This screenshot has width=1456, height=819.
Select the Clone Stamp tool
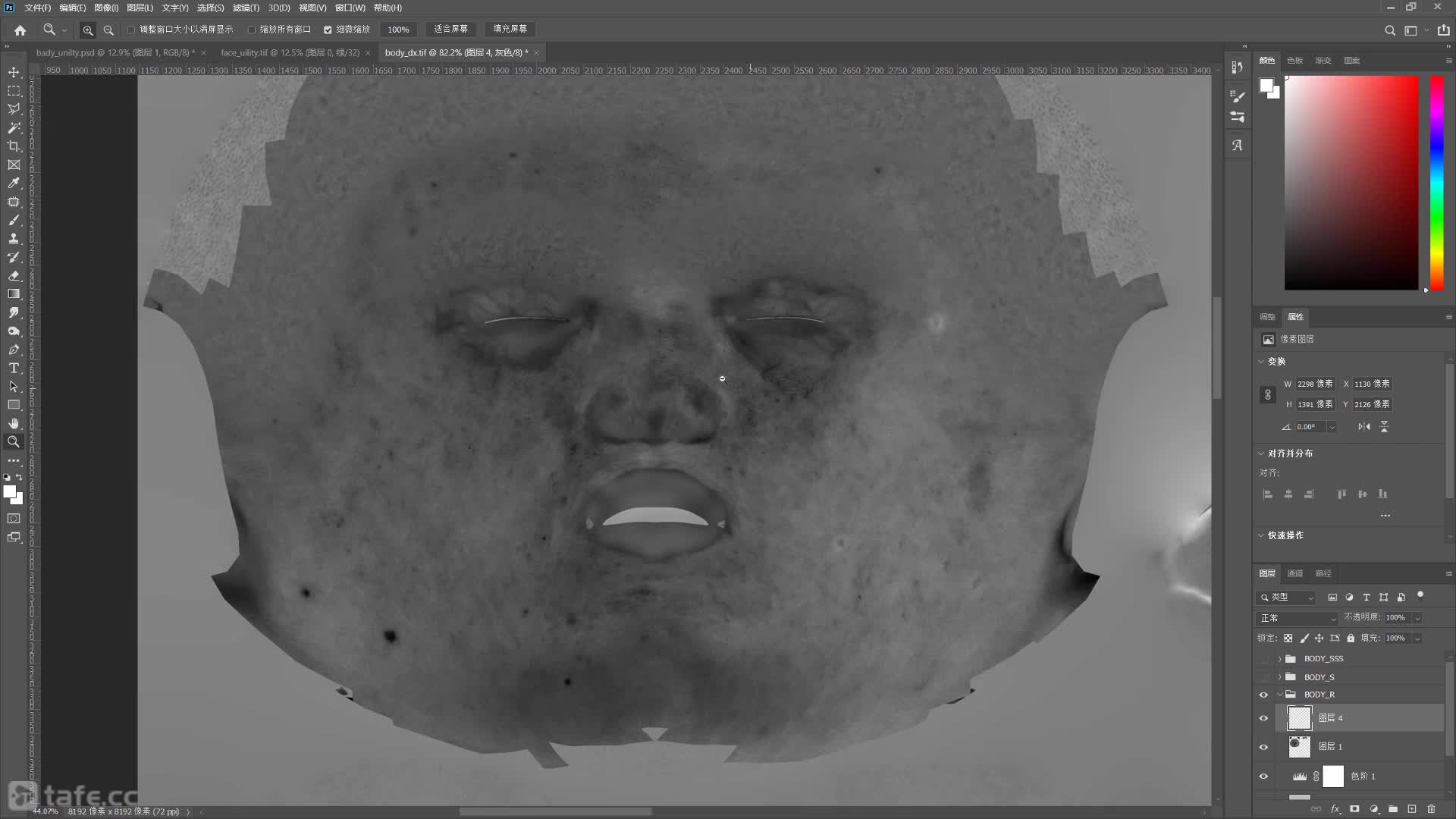coord(14,238)
